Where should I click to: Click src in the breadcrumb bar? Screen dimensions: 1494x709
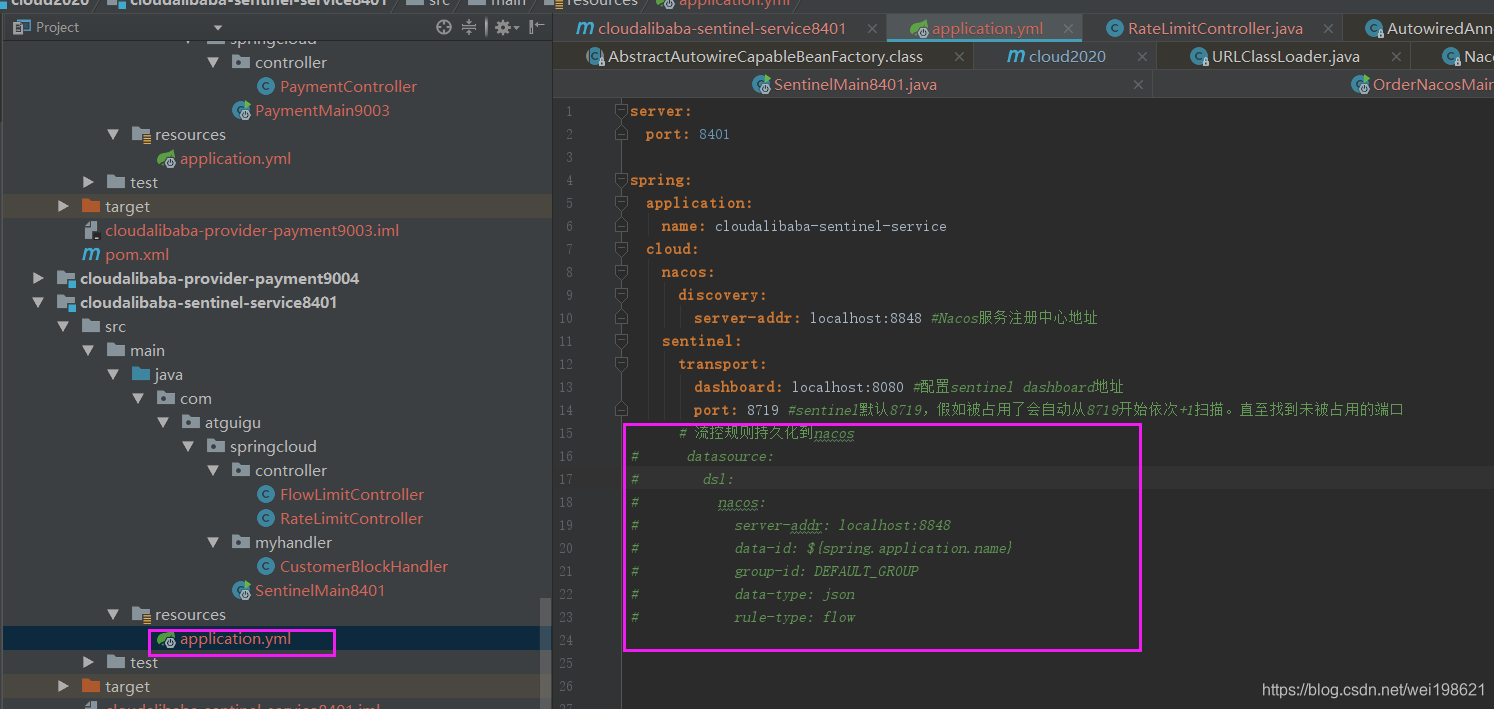coord(439,3)
